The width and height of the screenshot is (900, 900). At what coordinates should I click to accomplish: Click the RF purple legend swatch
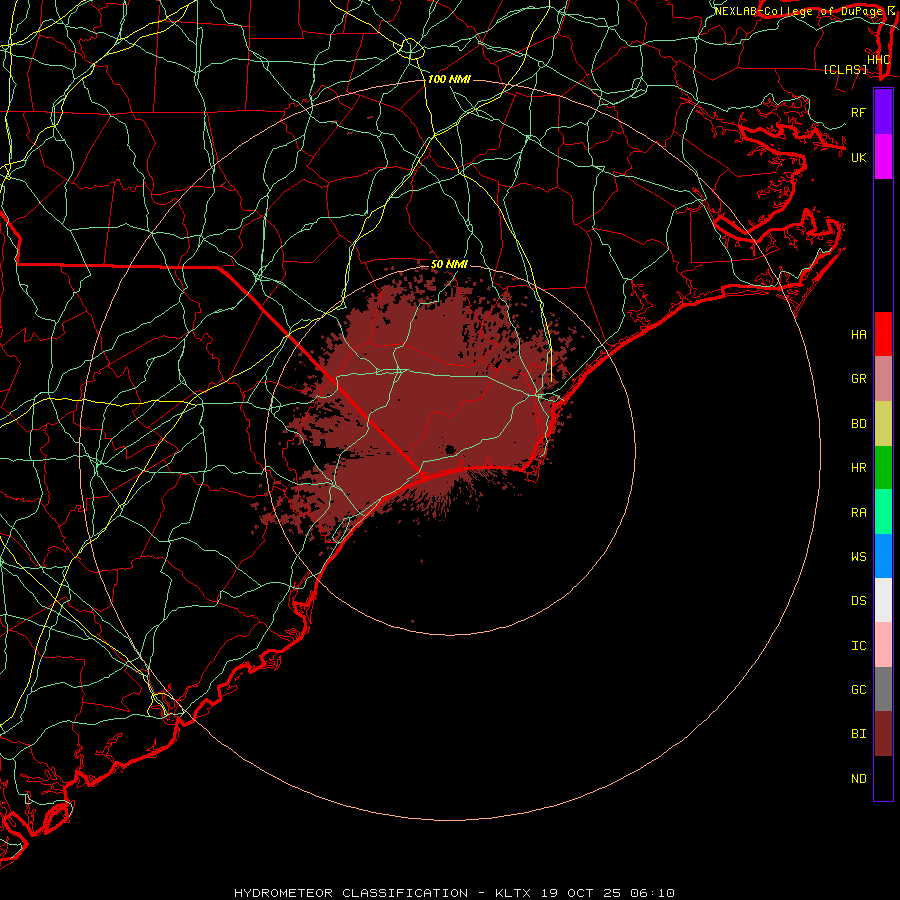[883, 112]
